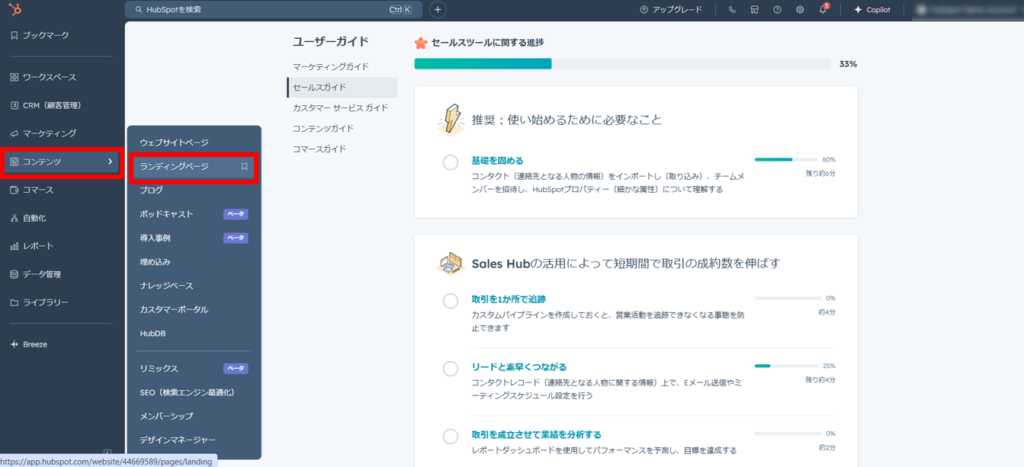The image size is (1024, 467).
Task: Select カスタマーポータル in the submenu
Action: [x=174, y=310]
